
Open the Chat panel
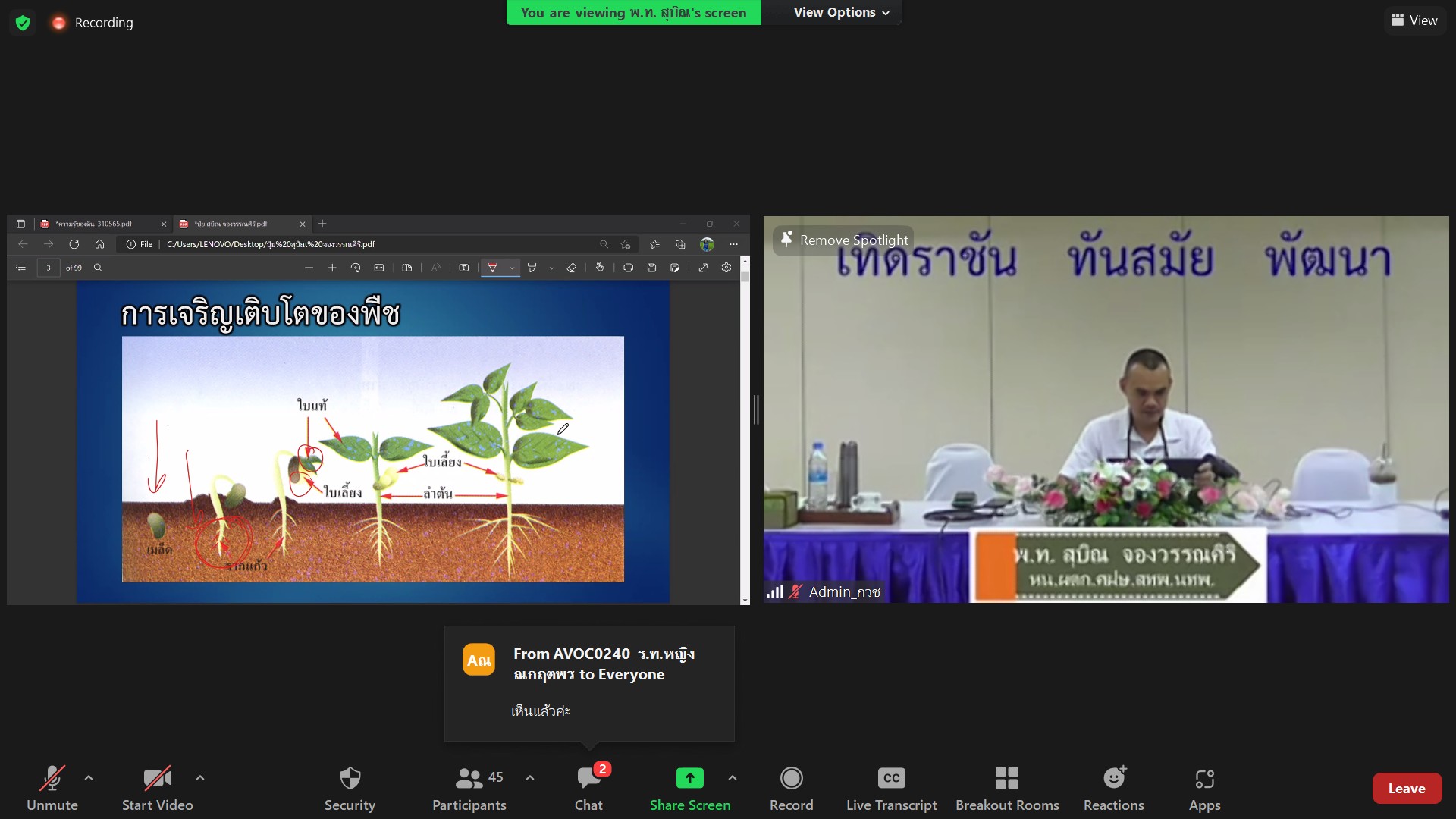point(589,789)
